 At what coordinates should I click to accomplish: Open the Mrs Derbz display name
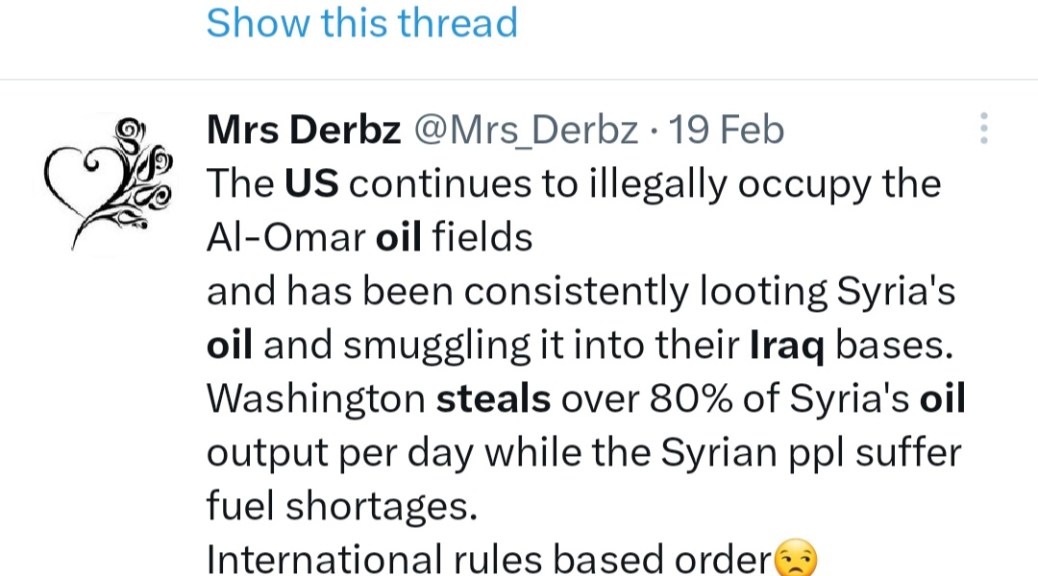tap(304, 130)
